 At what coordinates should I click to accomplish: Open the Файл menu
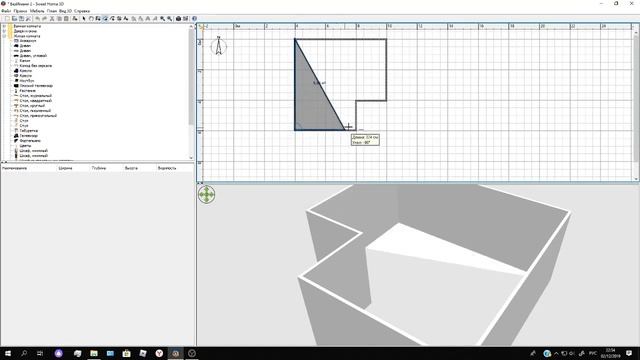6,11
